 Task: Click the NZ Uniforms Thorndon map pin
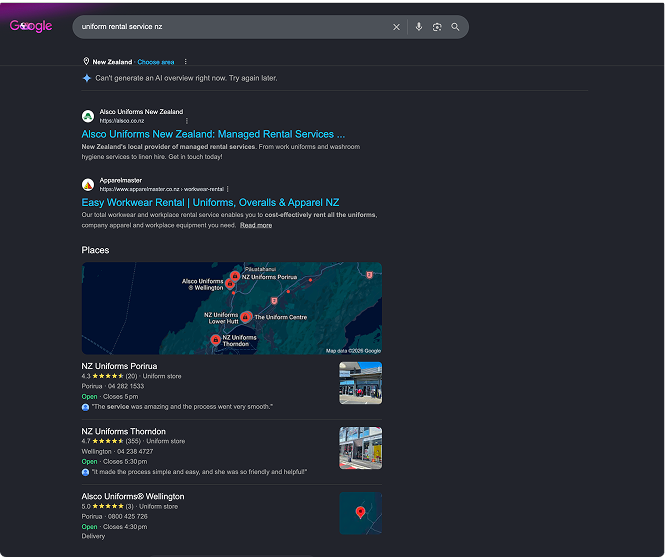(x=215, y=339)
